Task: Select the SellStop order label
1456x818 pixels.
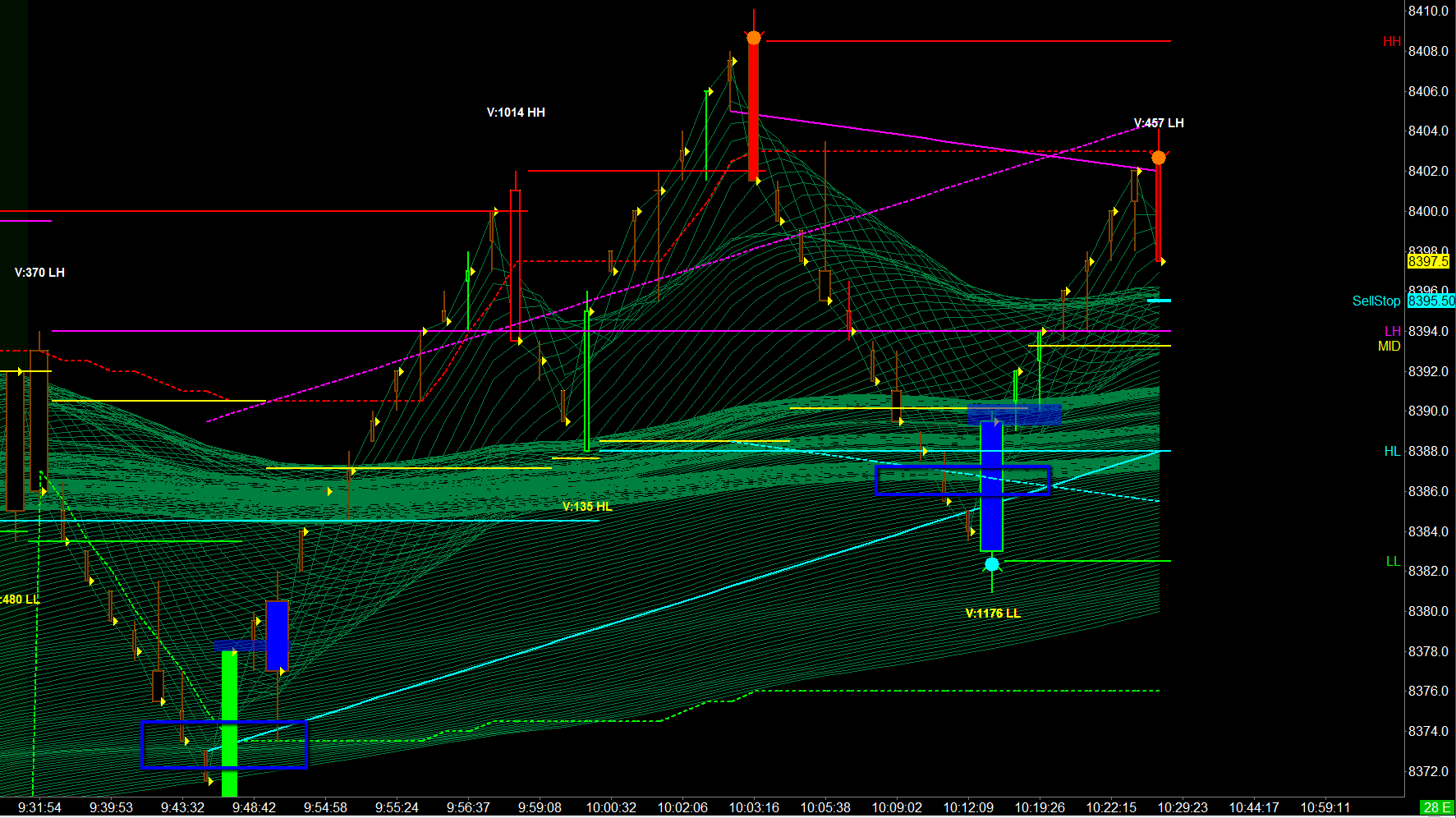Action: [1376, 301]
